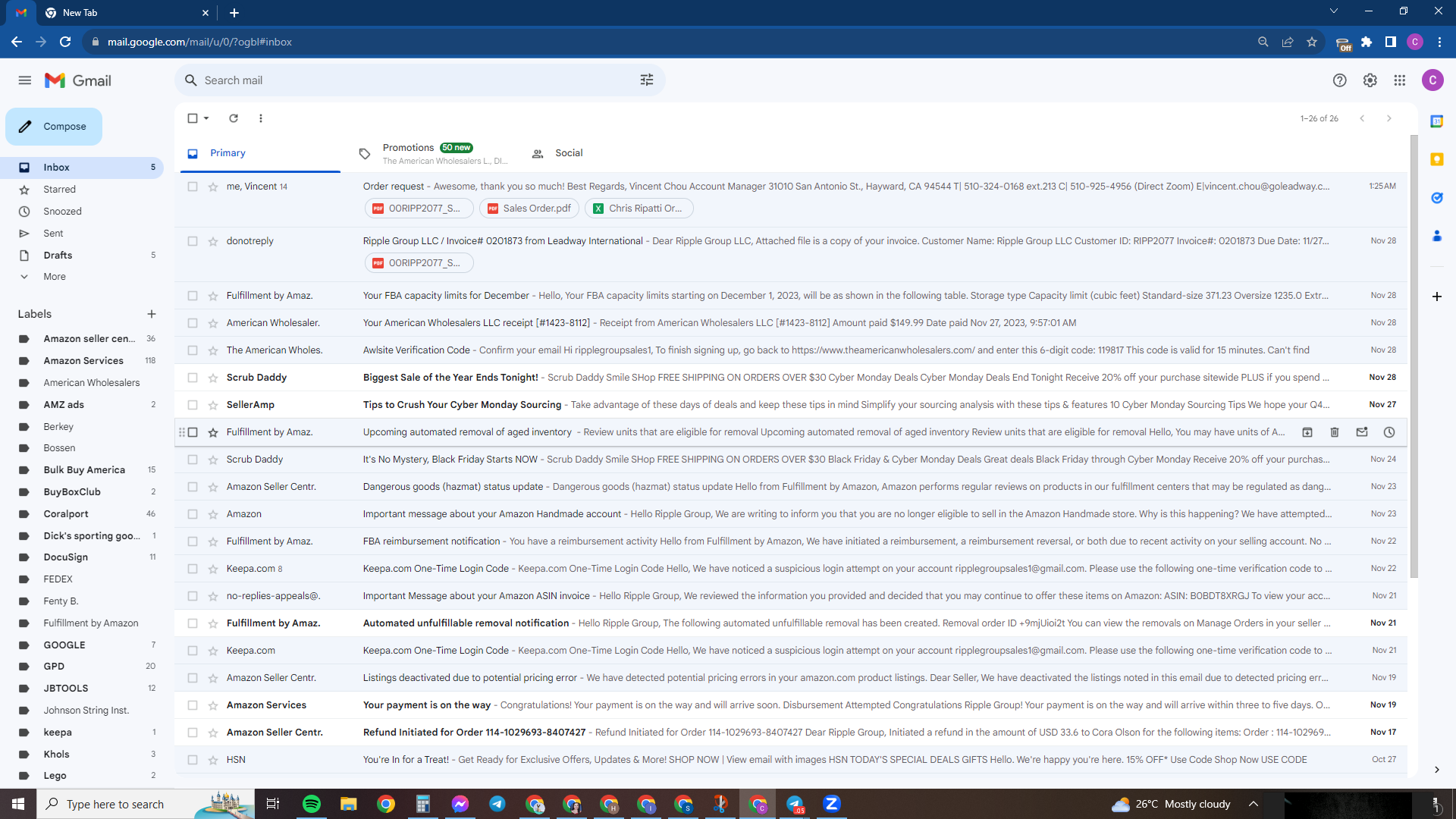Snooze the Upcoming automated removal email
1456x819 pixels.
point(1389,432)
